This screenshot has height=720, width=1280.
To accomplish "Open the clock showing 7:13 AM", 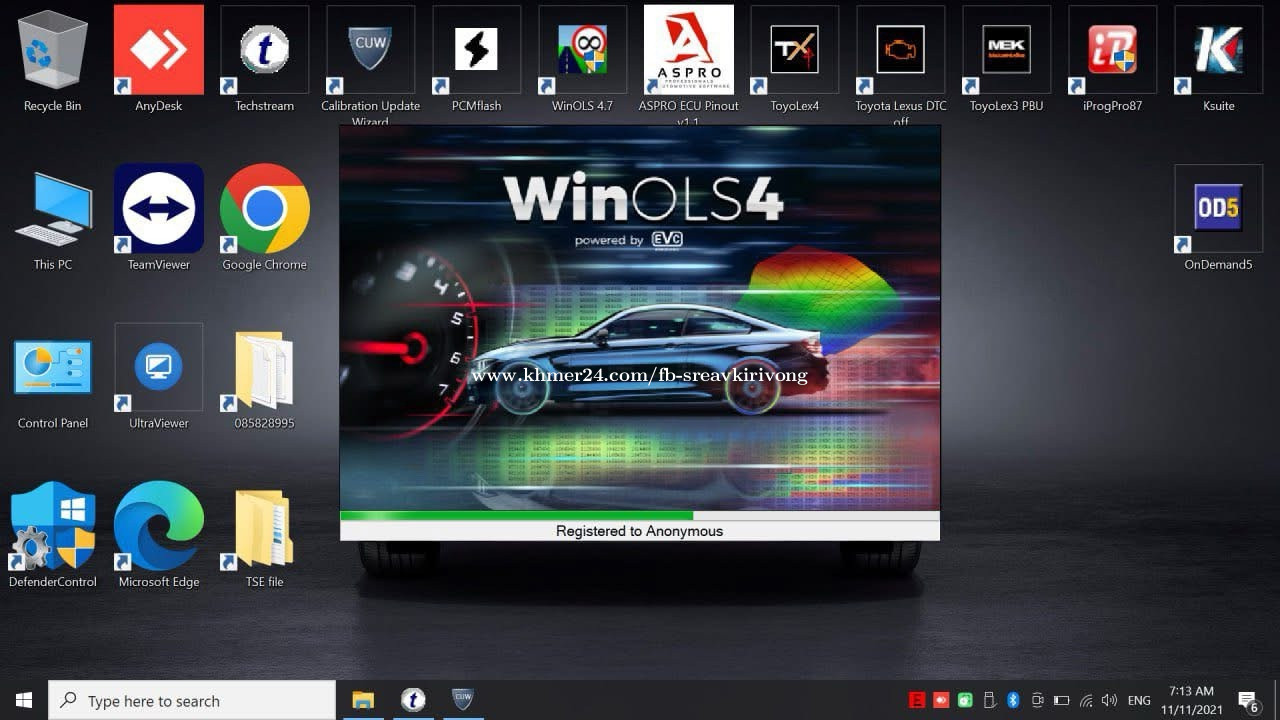I will coord(1191,700).
